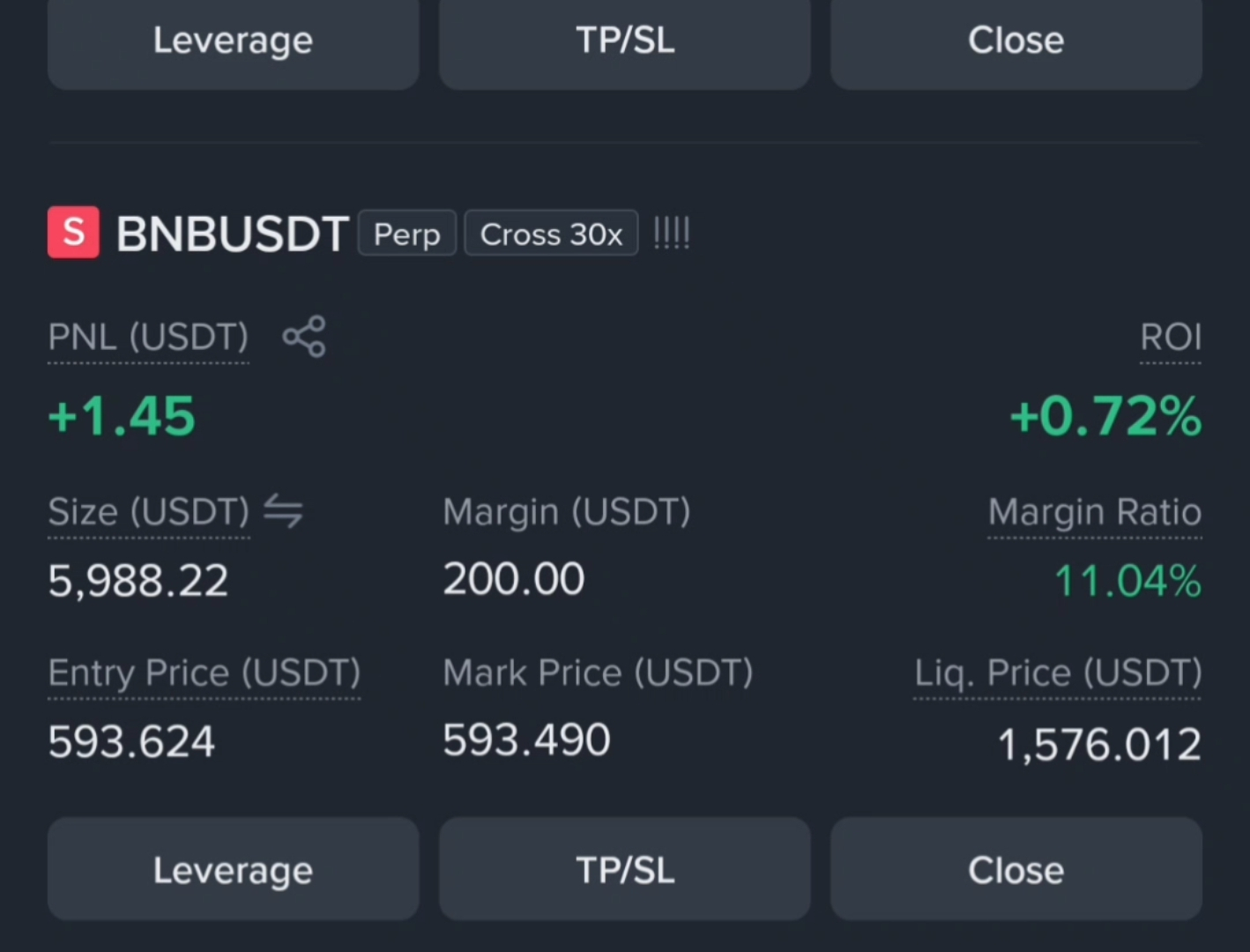Tap the ROI label for explanation
This screenshot has width=1250, height=952.
click(1171, 338)
